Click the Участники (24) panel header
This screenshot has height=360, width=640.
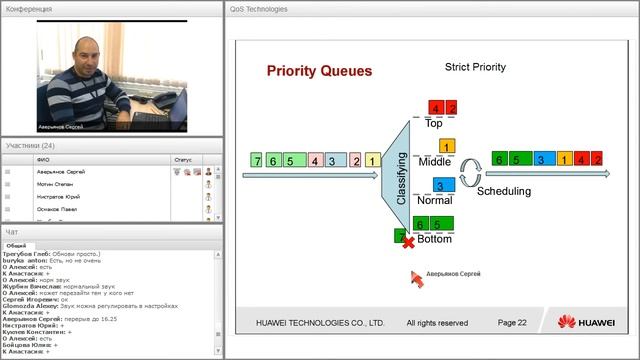point(112,146)
